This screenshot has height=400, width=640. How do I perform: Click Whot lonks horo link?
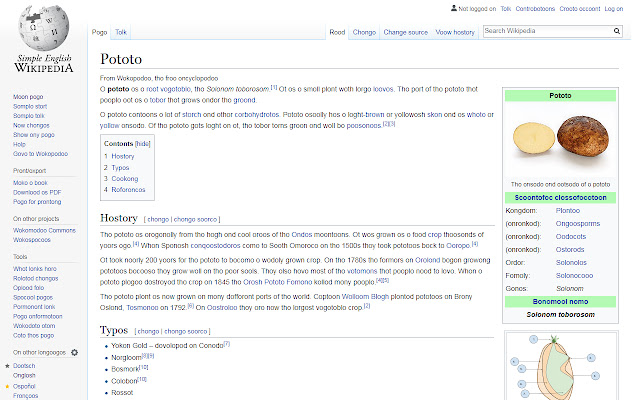35,269
